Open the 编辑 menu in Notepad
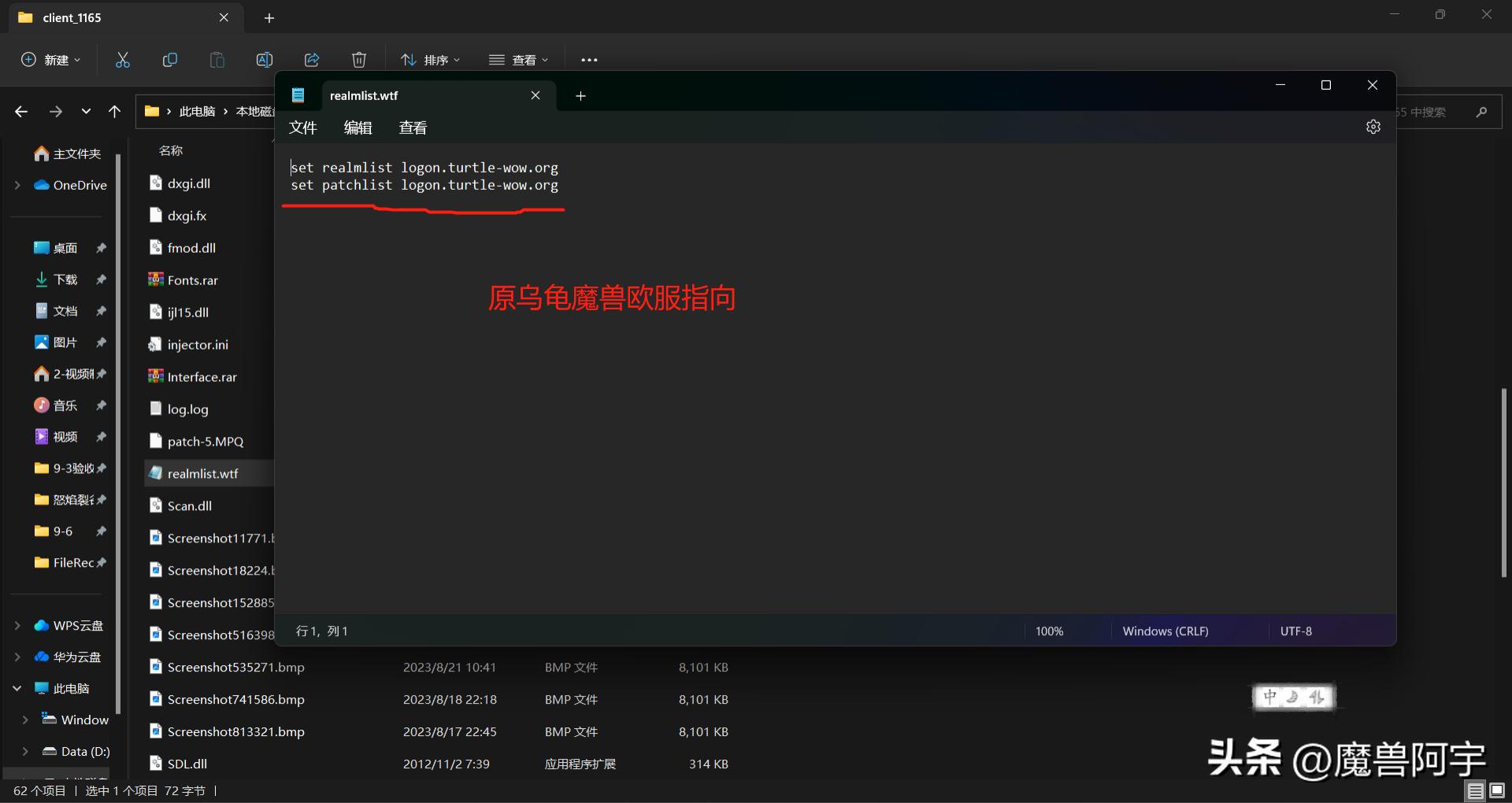 tap(358, 128)
